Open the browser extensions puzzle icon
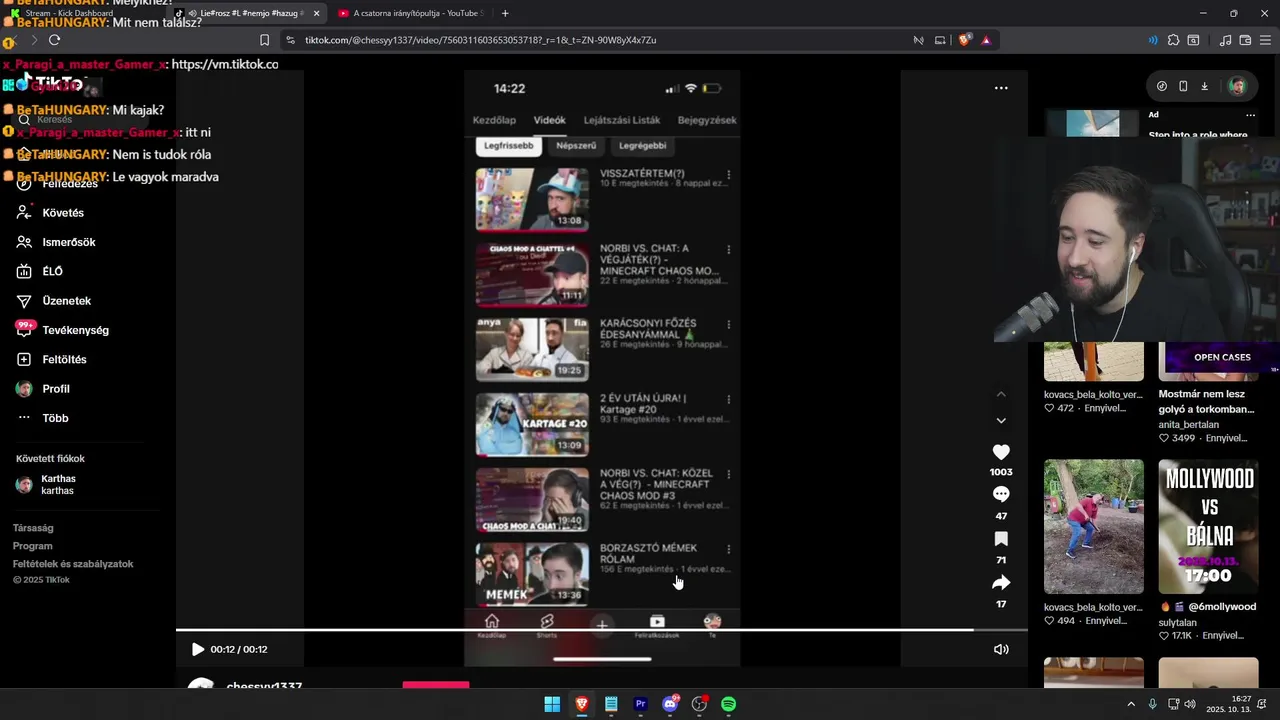This screenshot has width=1280, height=720. 1173,40
